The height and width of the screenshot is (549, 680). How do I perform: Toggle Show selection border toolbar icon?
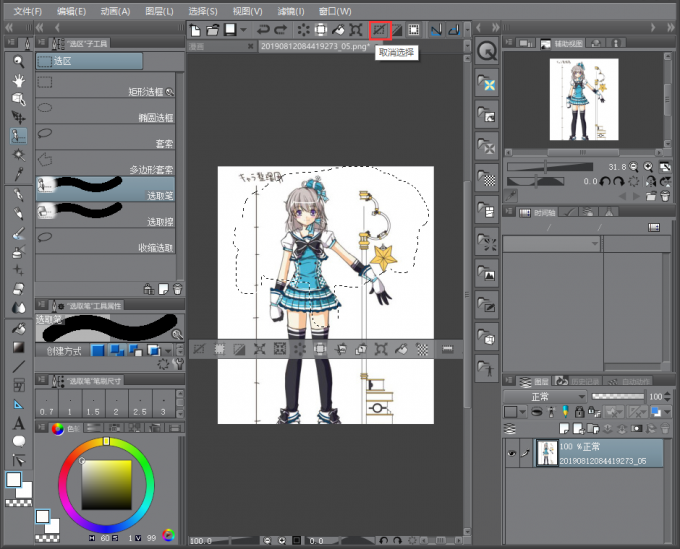click(x=414, y=30)
